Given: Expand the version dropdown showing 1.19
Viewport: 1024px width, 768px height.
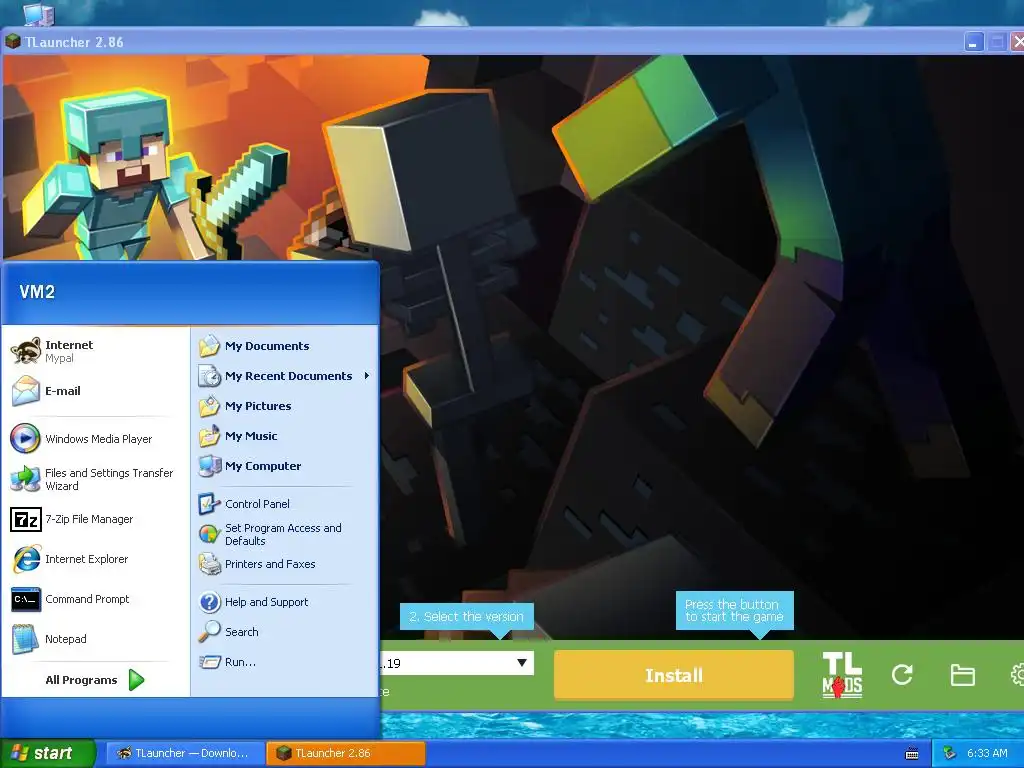Looking at the screenshot, I should (521, 663).
